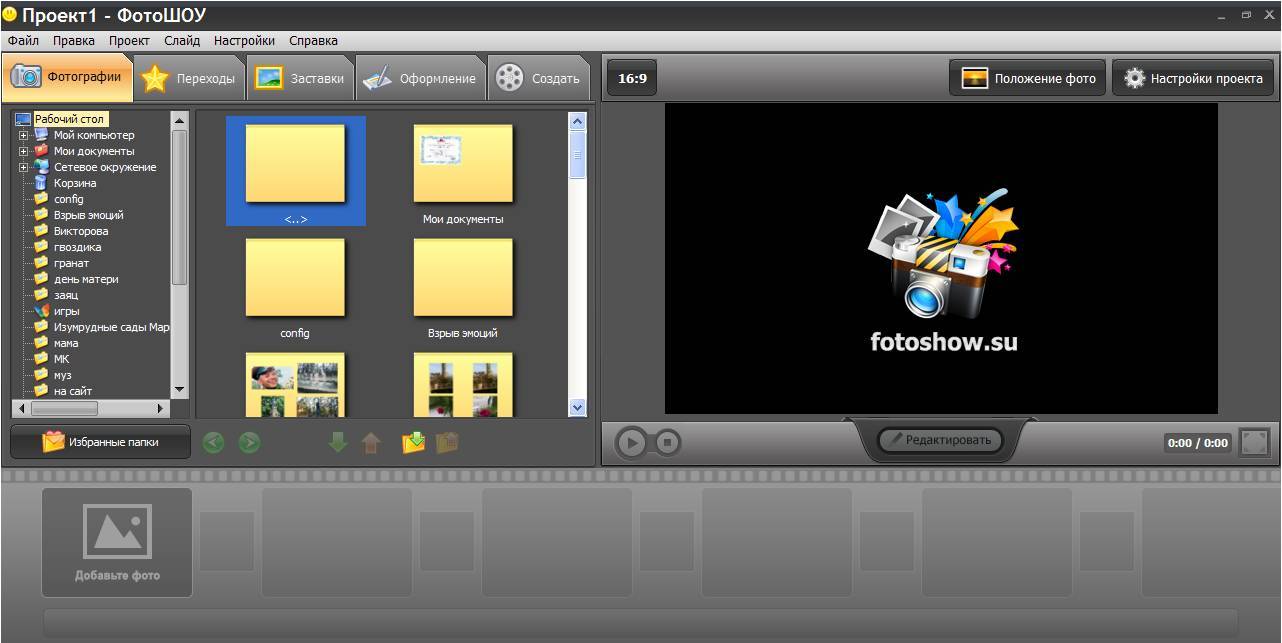Select the Викторова folder in the tree
Viewport: 1282px width, 643px height.
pos(81,231)
